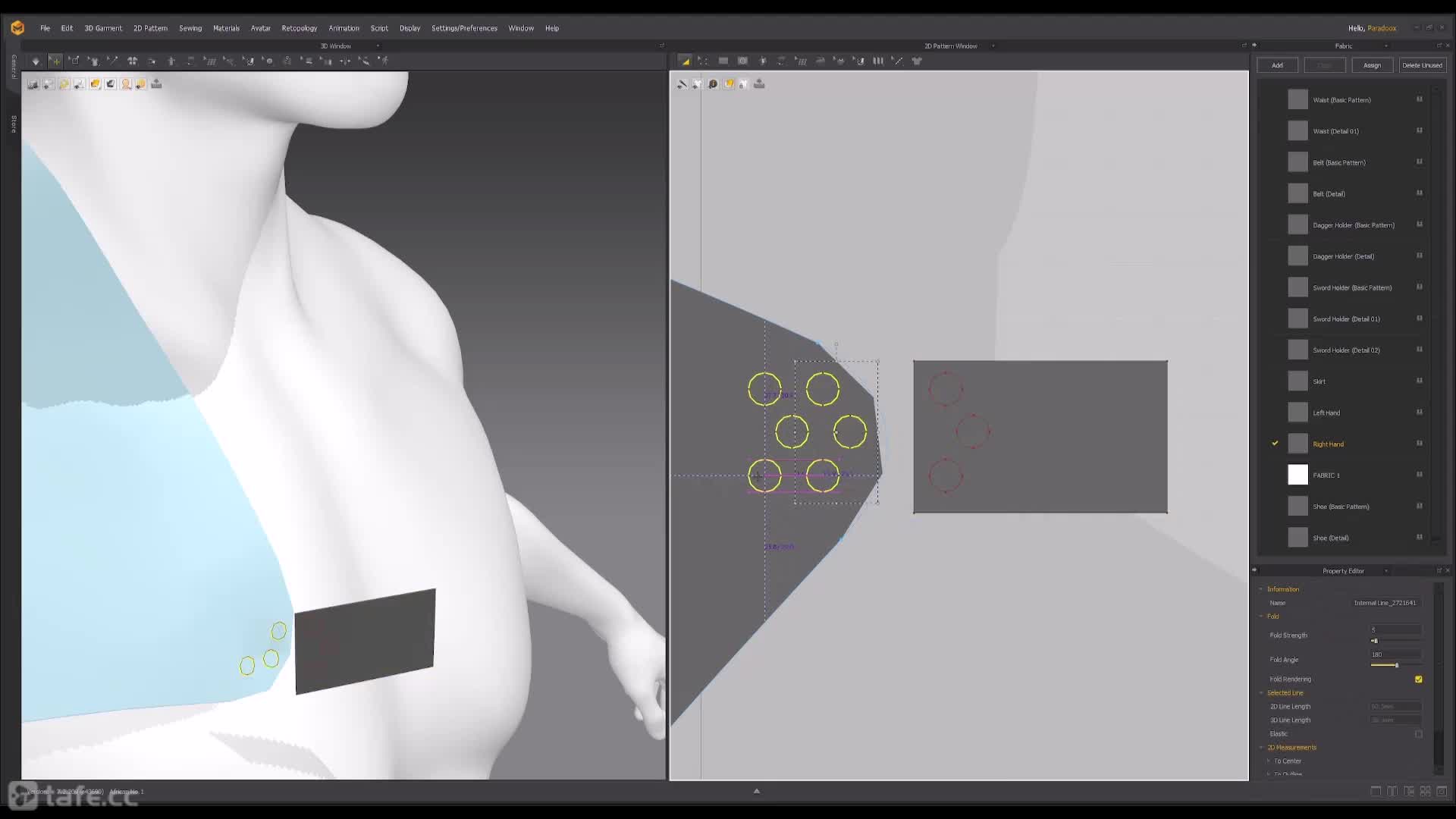Choose the Rectangle pattern tool in 2D toolbar
The image size is (1456, 819).
pyautogui.click(x=723, y=61)
